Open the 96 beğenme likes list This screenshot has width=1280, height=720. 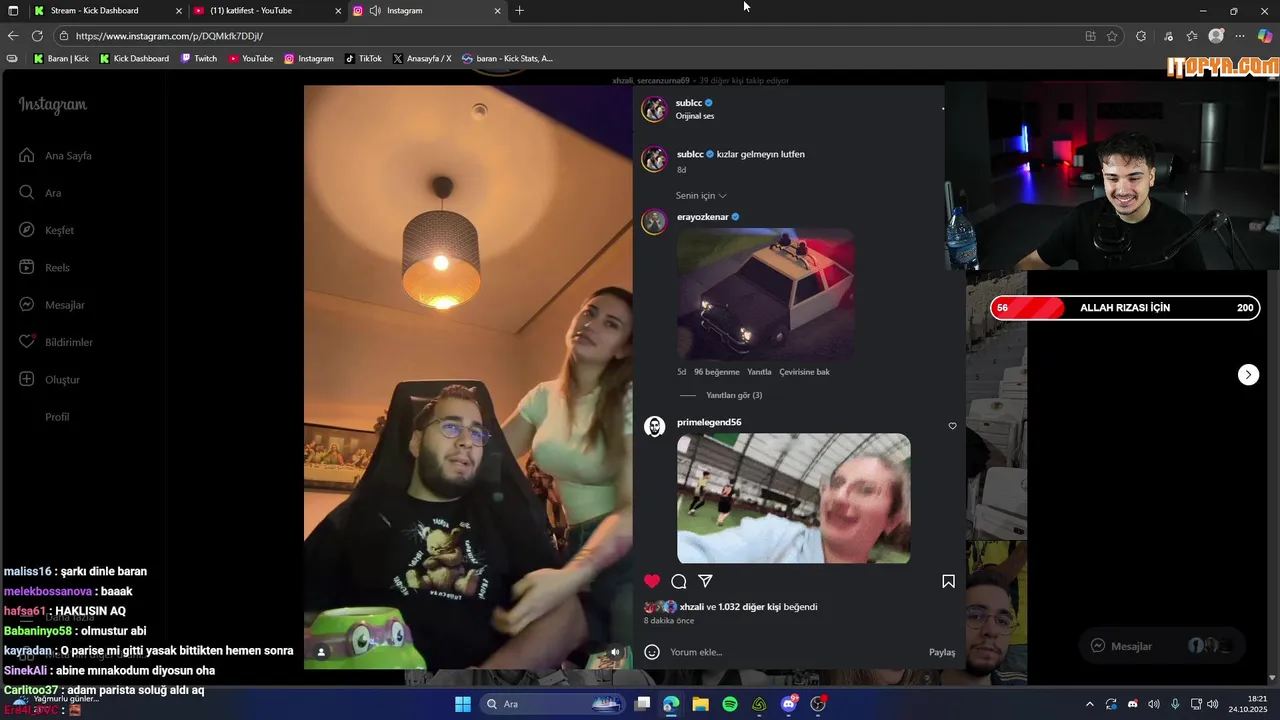pos(717,372)
